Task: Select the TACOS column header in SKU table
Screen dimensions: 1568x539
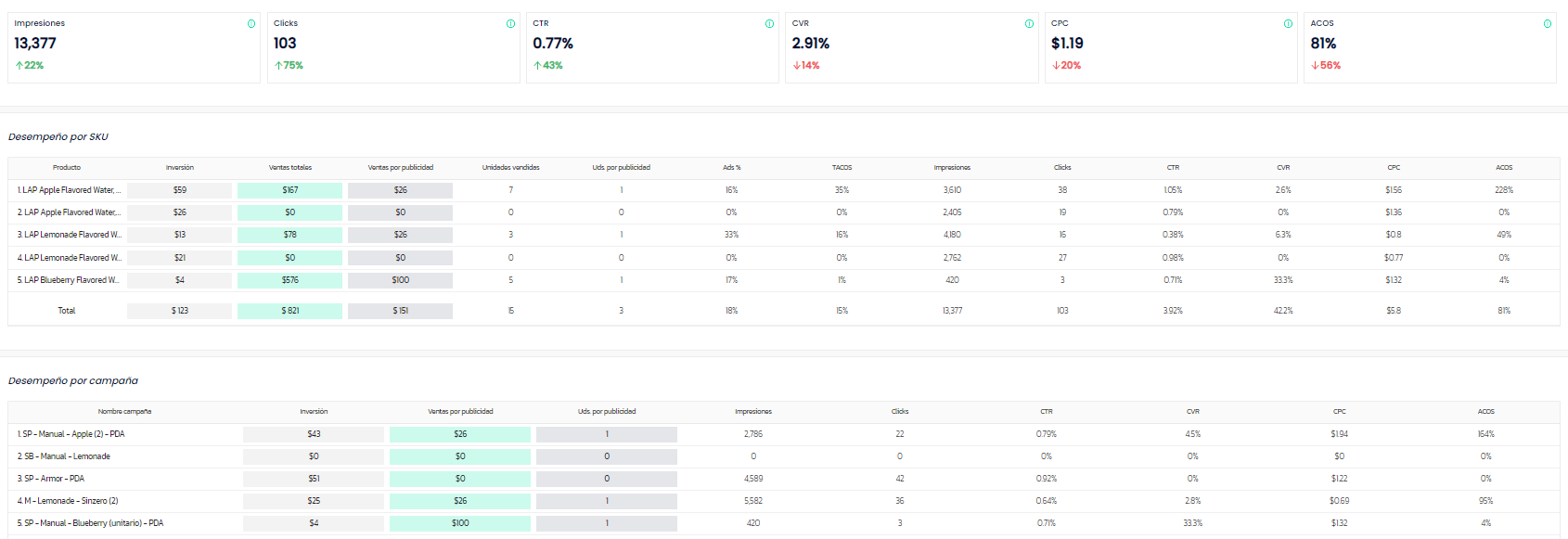Action: [842, 168]
